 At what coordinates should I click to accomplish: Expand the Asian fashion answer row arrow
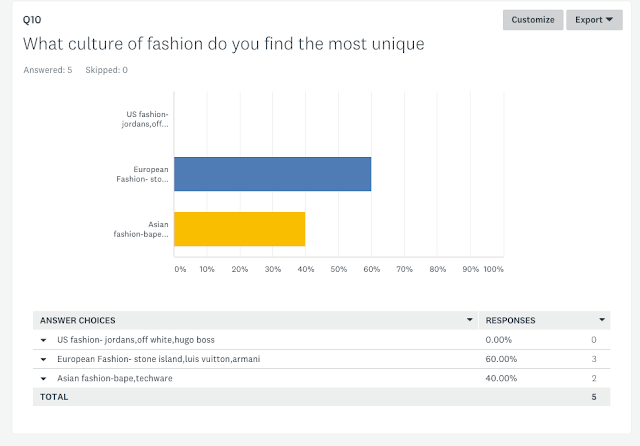tap(44, 378)
